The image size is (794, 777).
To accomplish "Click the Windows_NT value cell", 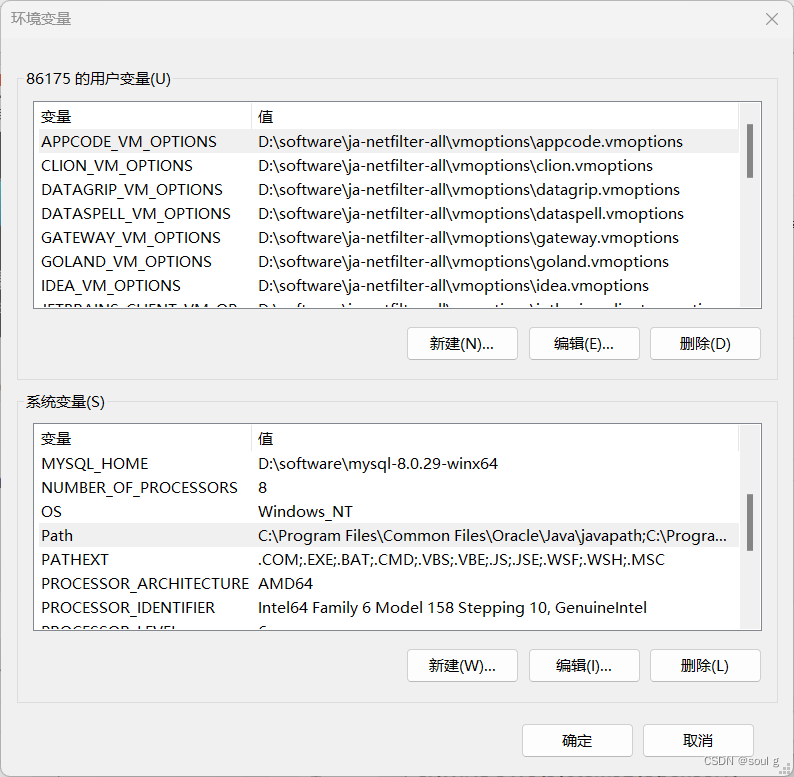I will pyautogui.click(x=305, y=512).
